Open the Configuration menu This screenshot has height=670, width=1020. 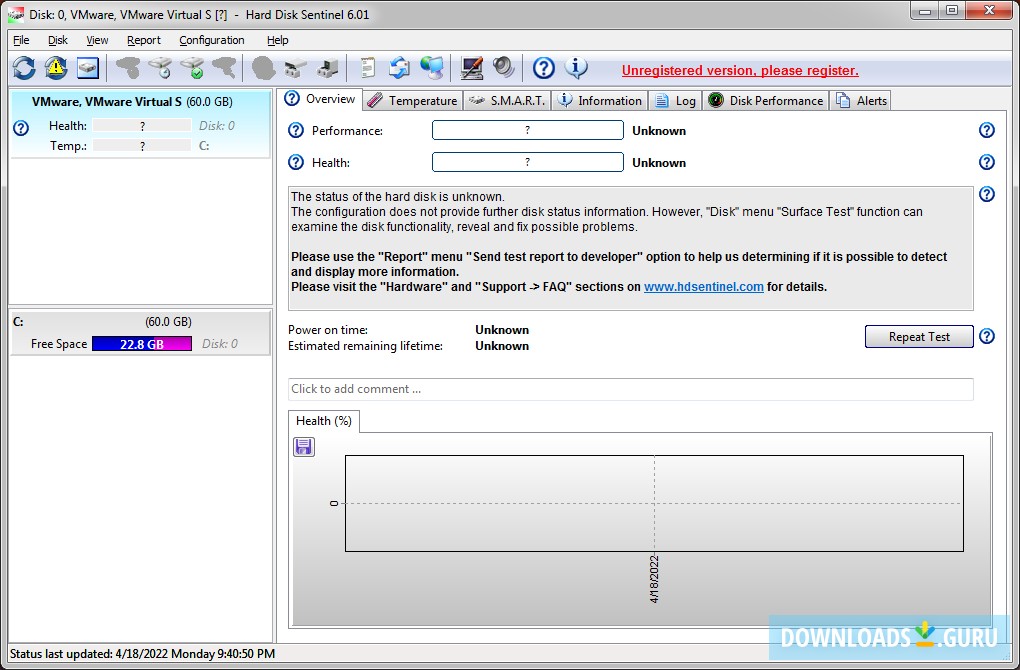[212, 40]
